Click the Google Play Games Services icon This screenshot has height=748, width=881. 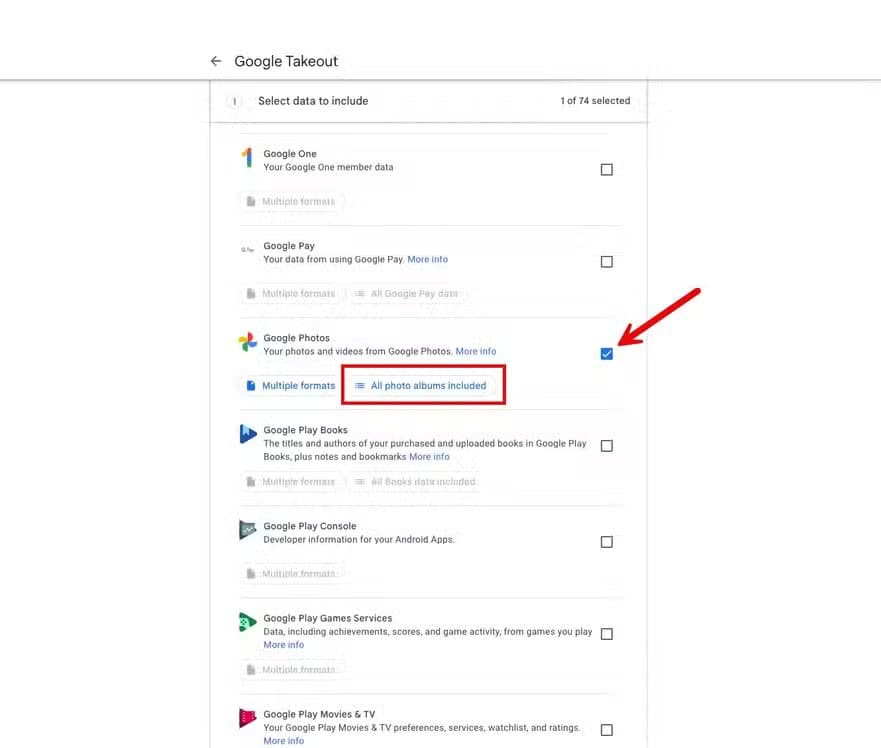[x=247, y=622]
